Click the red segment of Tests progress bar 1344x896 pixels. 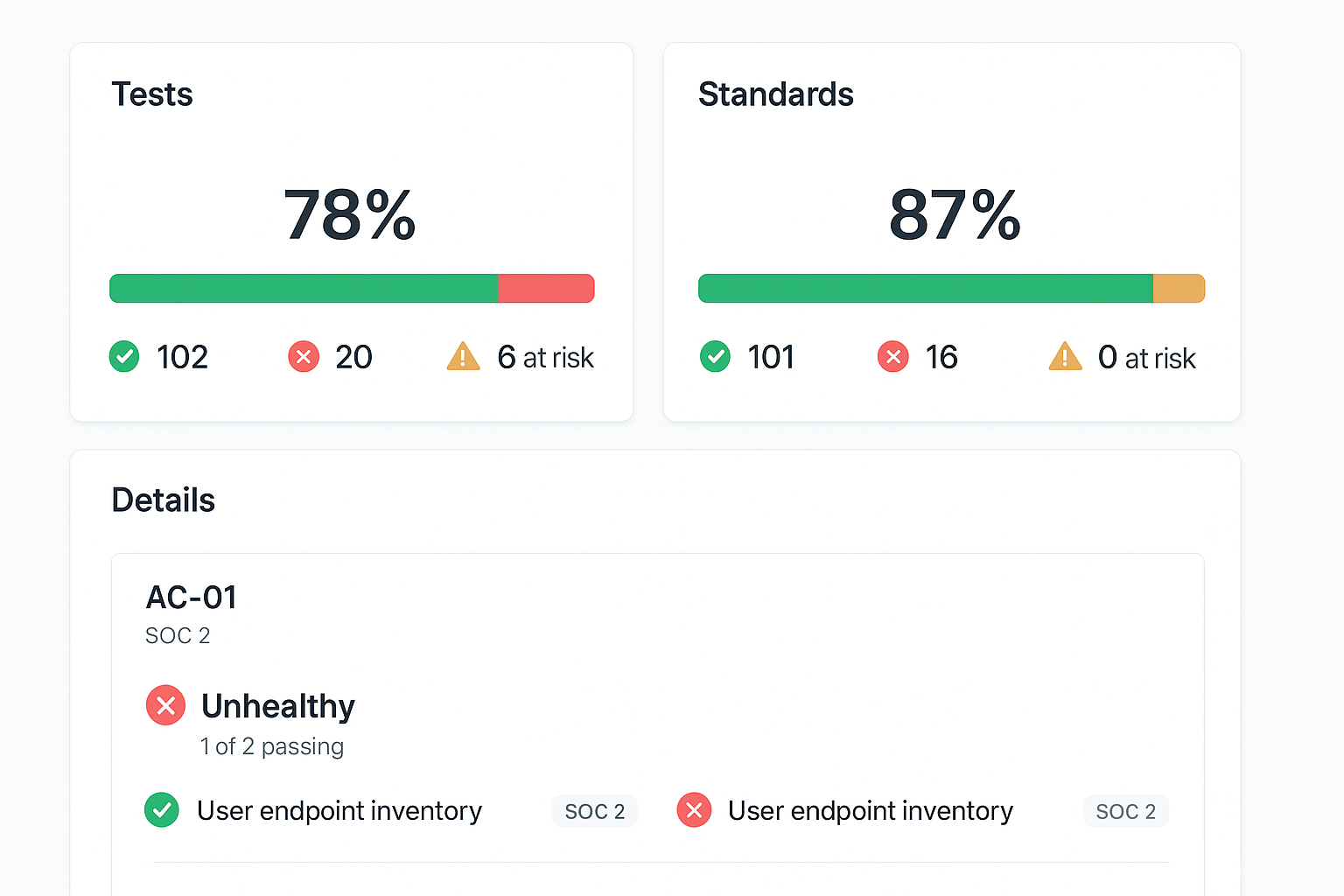point(546,289)
